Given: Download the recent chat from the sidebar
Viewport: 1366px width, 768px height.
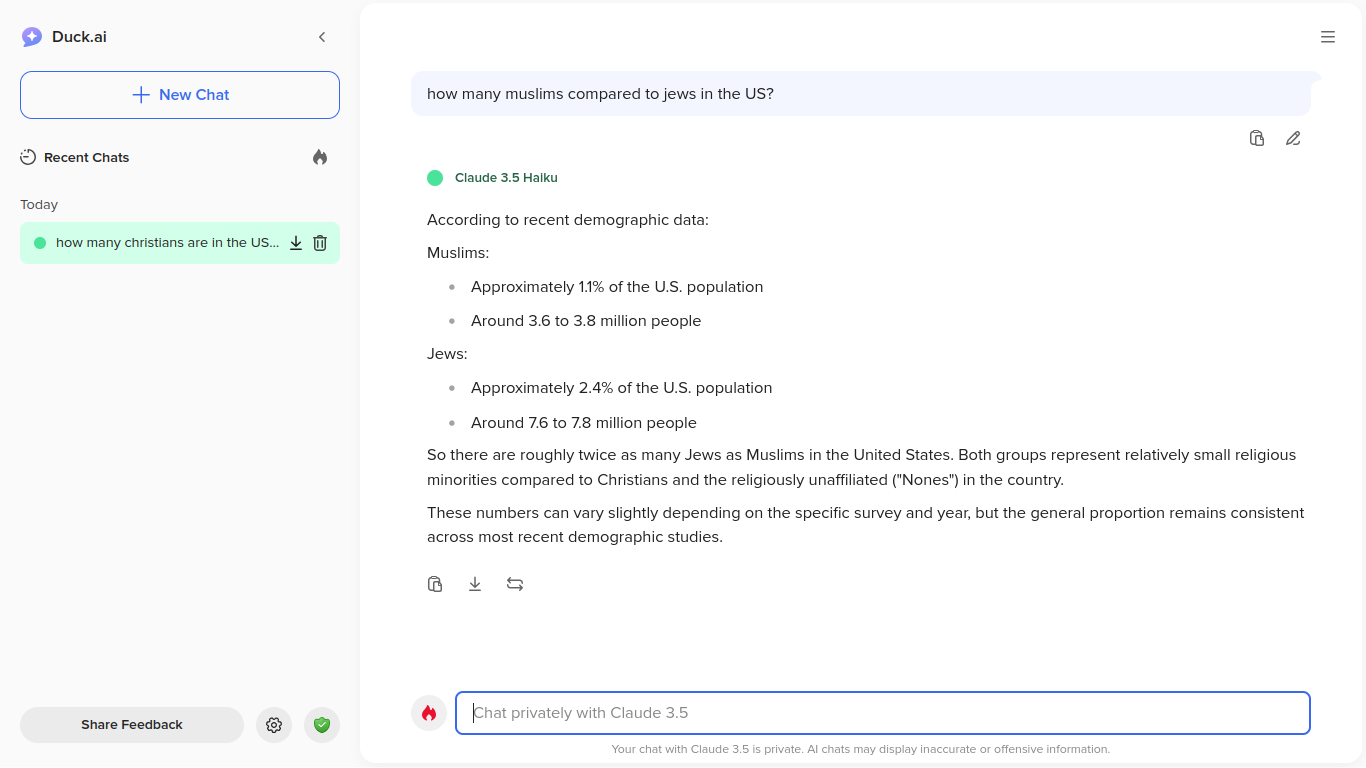Looking at the screenshot, I should pos(296,243).
